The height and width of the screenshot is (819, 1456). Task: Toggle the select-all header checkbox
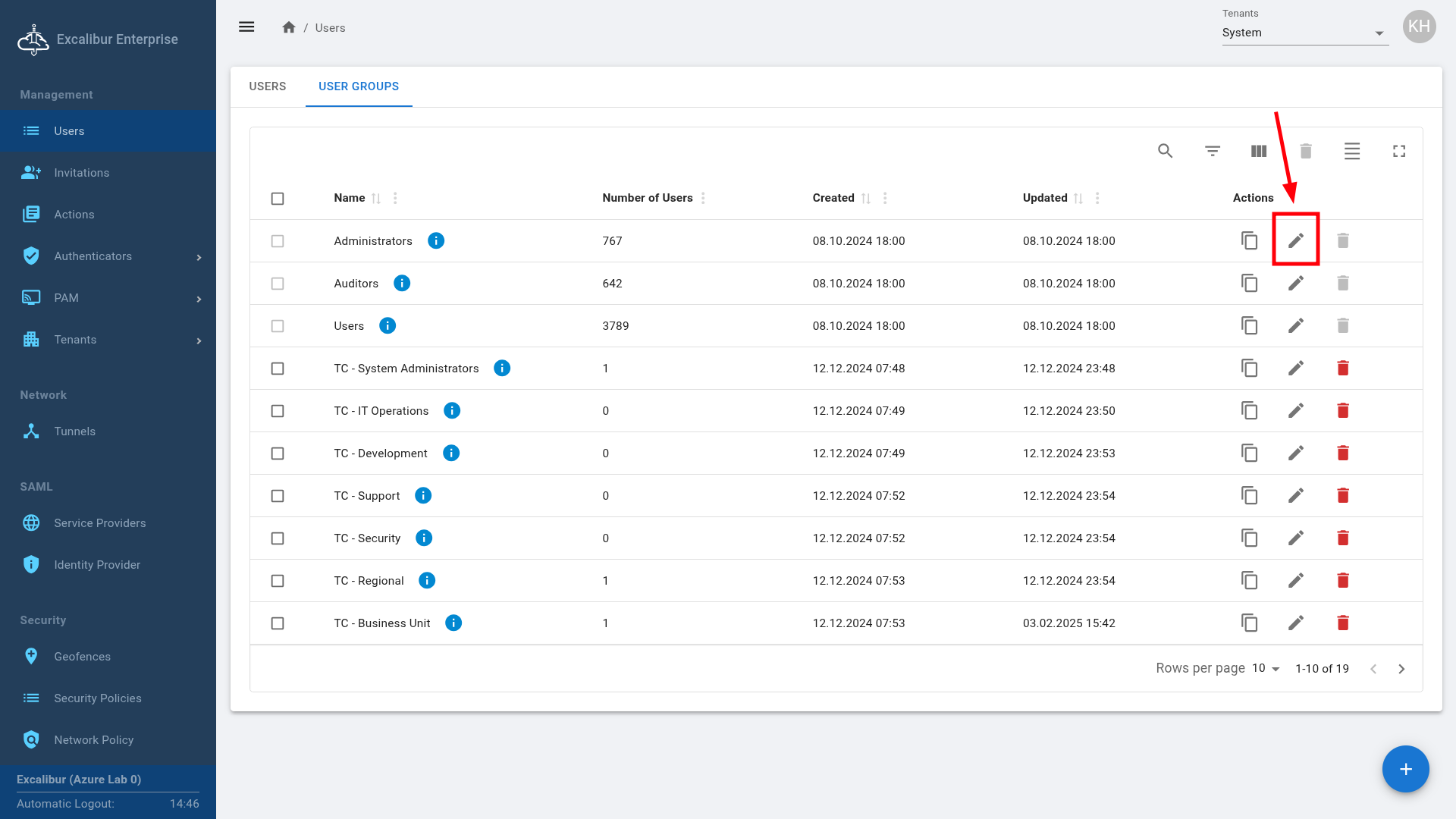(x=278, y=199)
